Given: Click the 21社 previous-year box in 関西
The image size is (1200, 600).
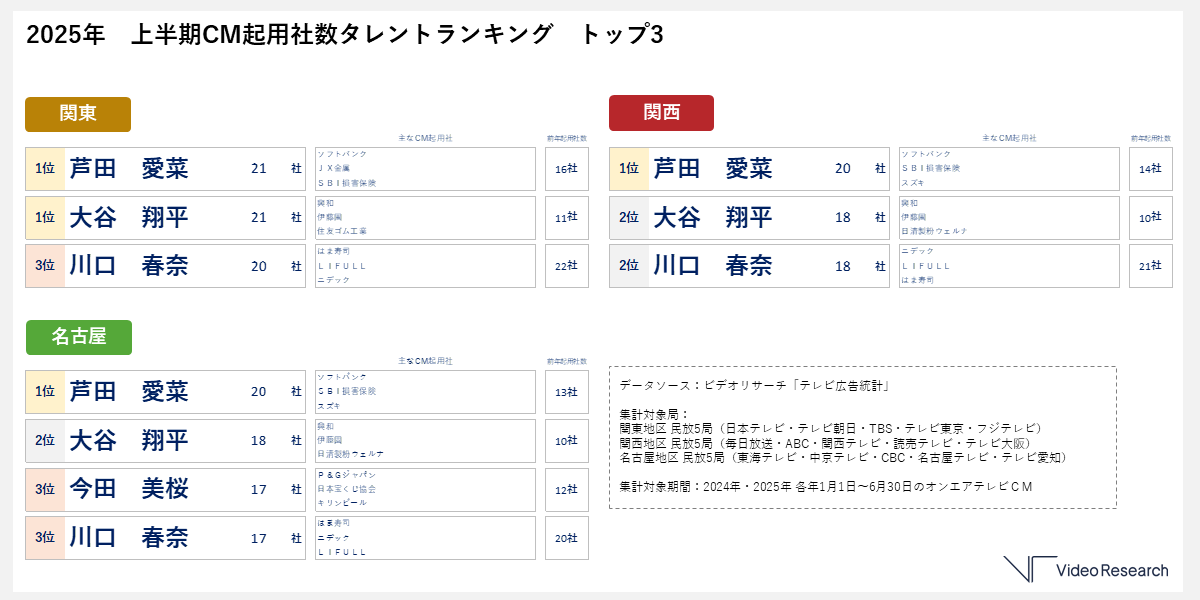Looking at the screenshot, I should [x=1150, y=267].
